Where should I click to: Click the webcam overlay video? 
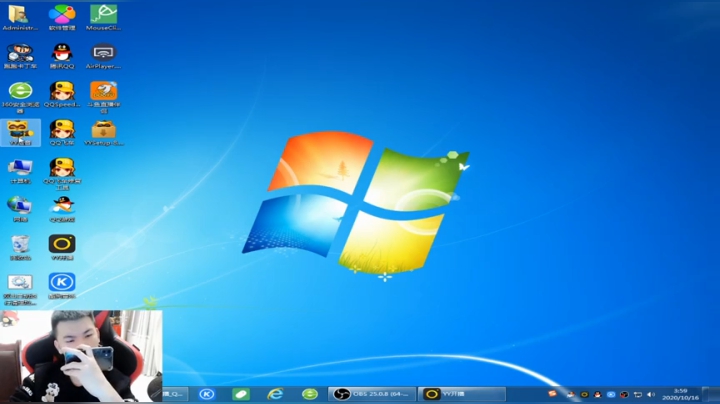(x=81, y=356)
